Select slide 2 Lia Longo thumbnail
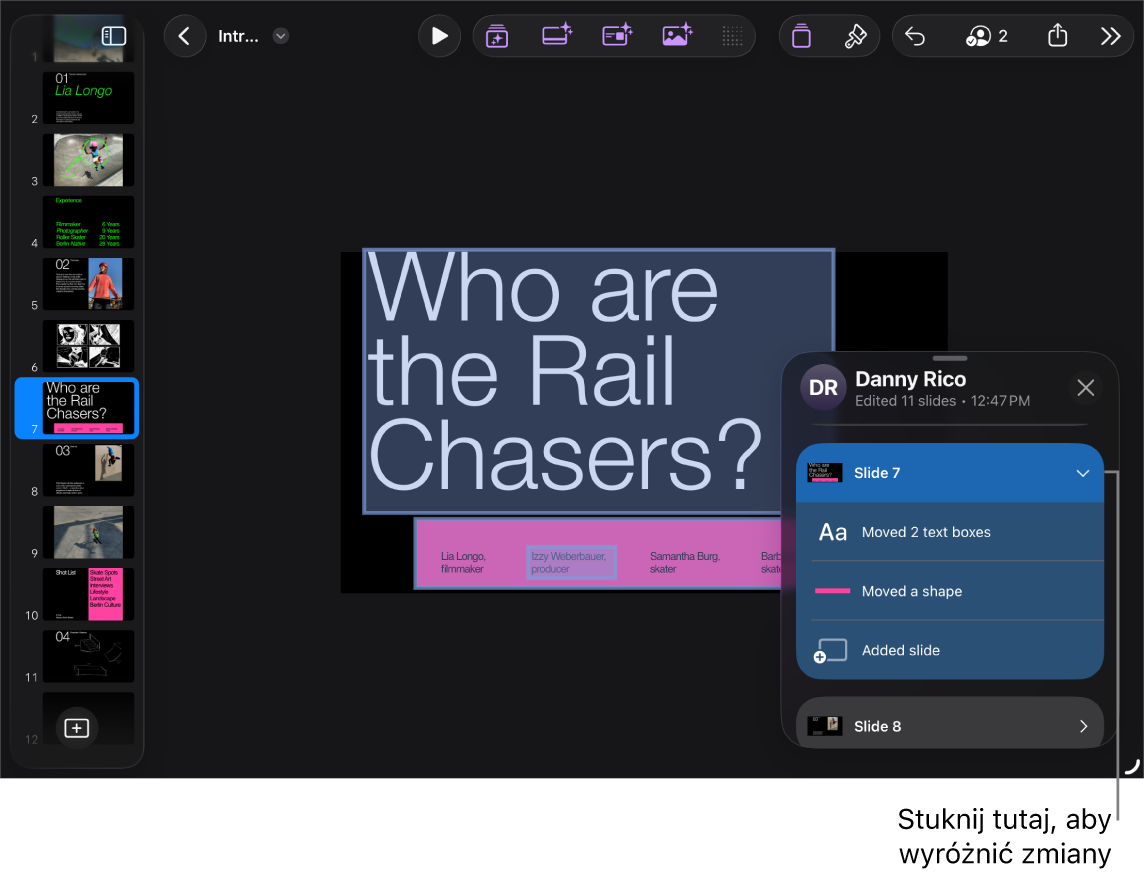 [88, 98]
